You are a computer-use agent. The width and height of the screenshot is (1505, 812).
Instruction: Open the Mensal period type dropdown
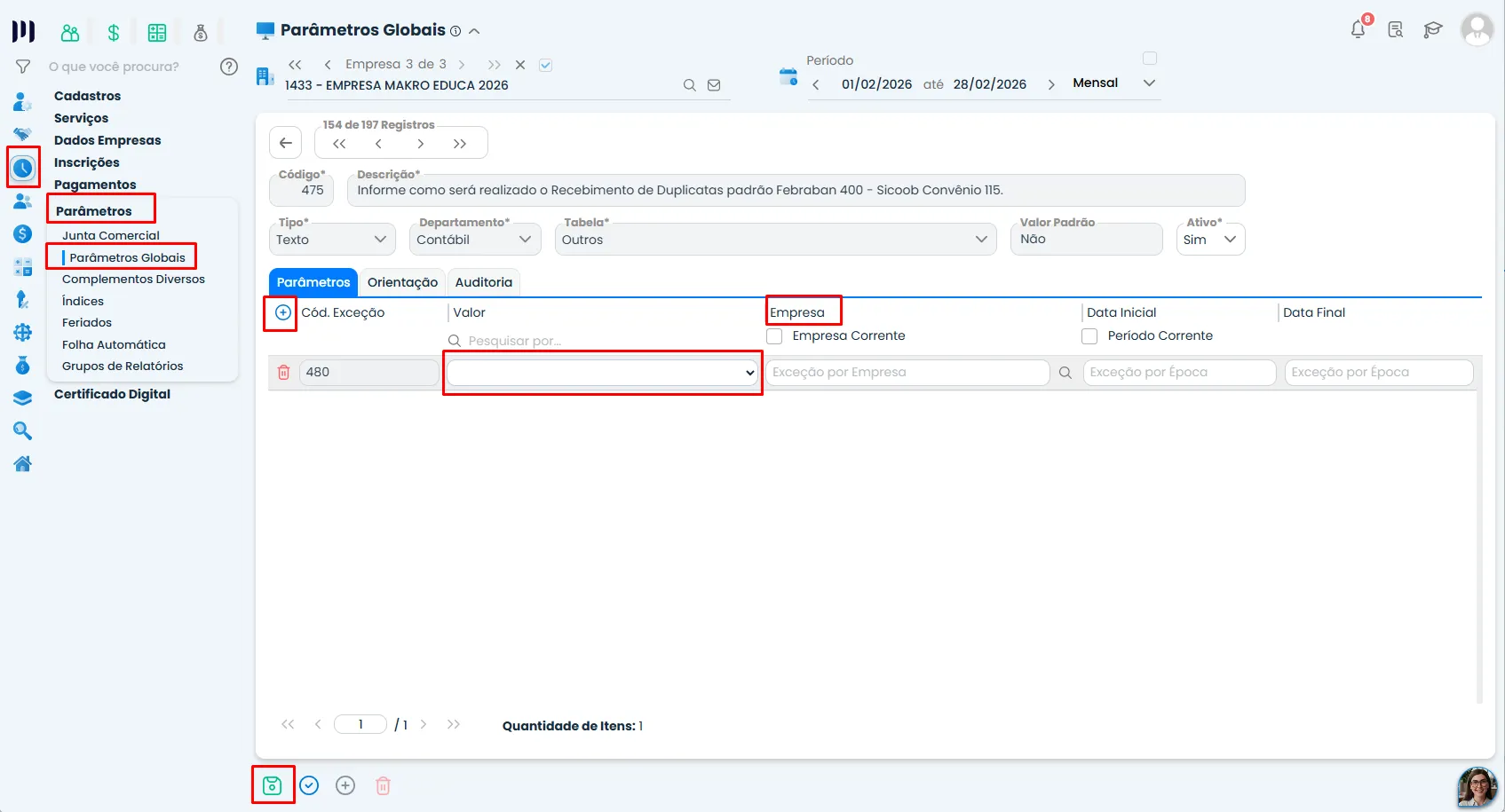[1114, 83]
